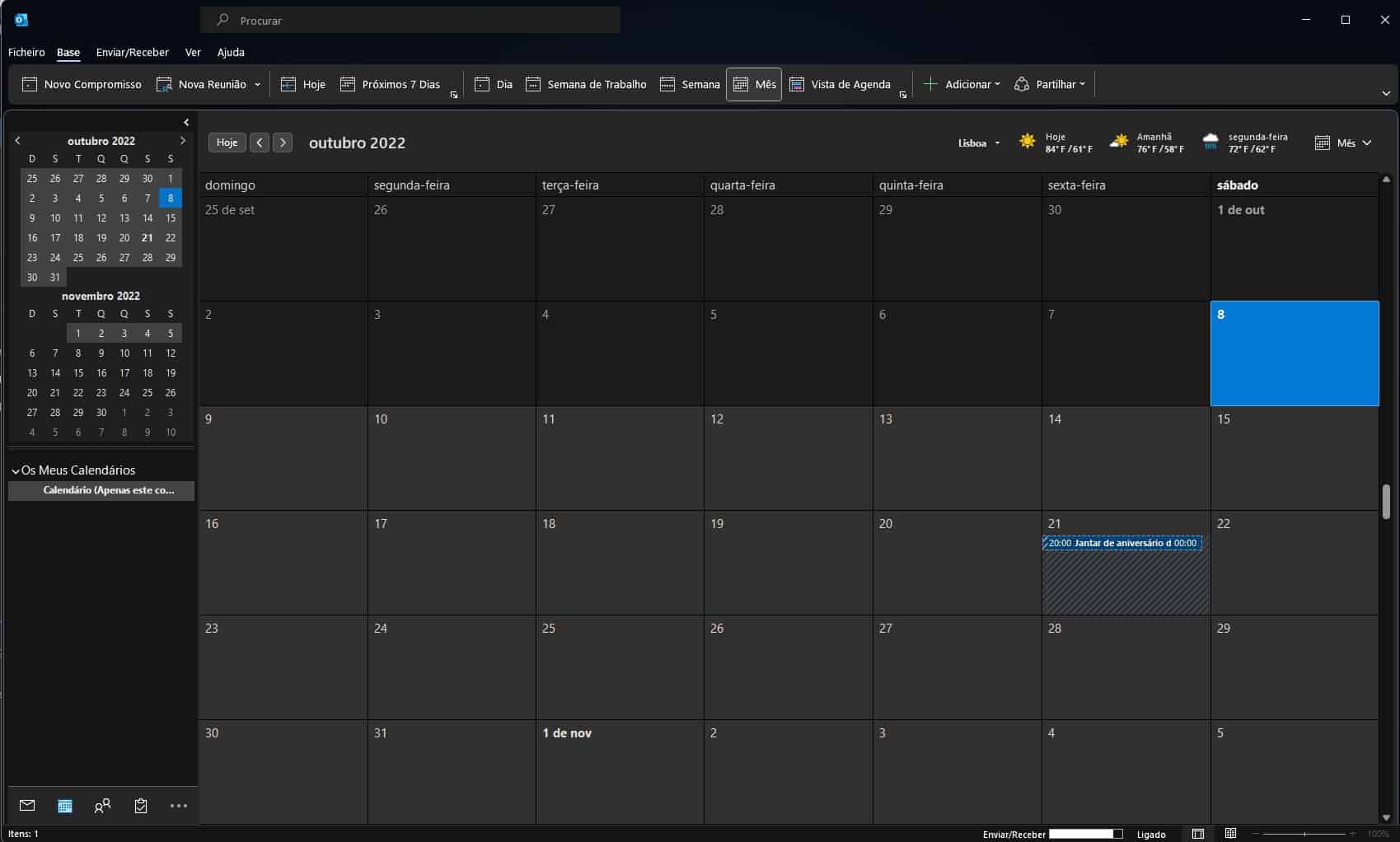Switch to normal view in the status bar
Viewport: 1400px width, 842px height.
tap(1198, 834)
